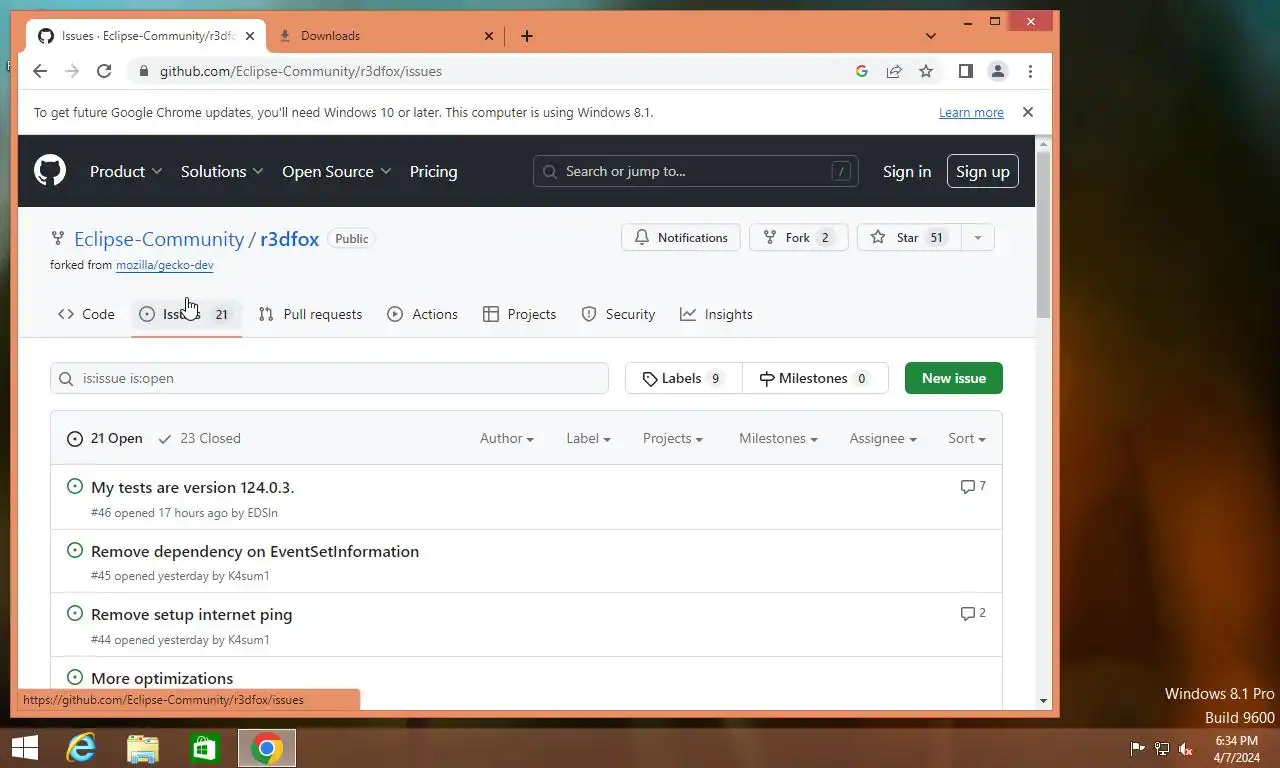Click the Chrome taskbar icon
Image resolution: width=1280 pixels, height=768 pixels.
click(x=267, y=748)
